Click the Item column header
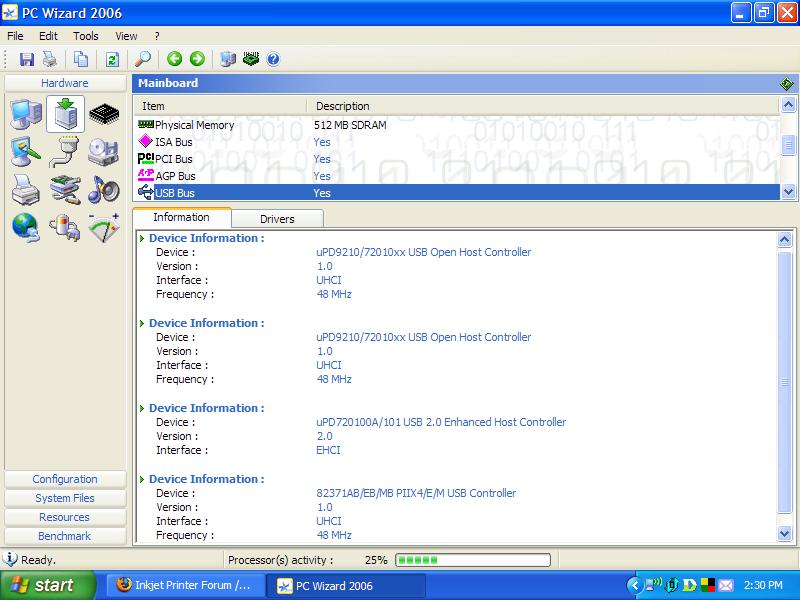This screenshot has width=800, height=600. point(220,106)
